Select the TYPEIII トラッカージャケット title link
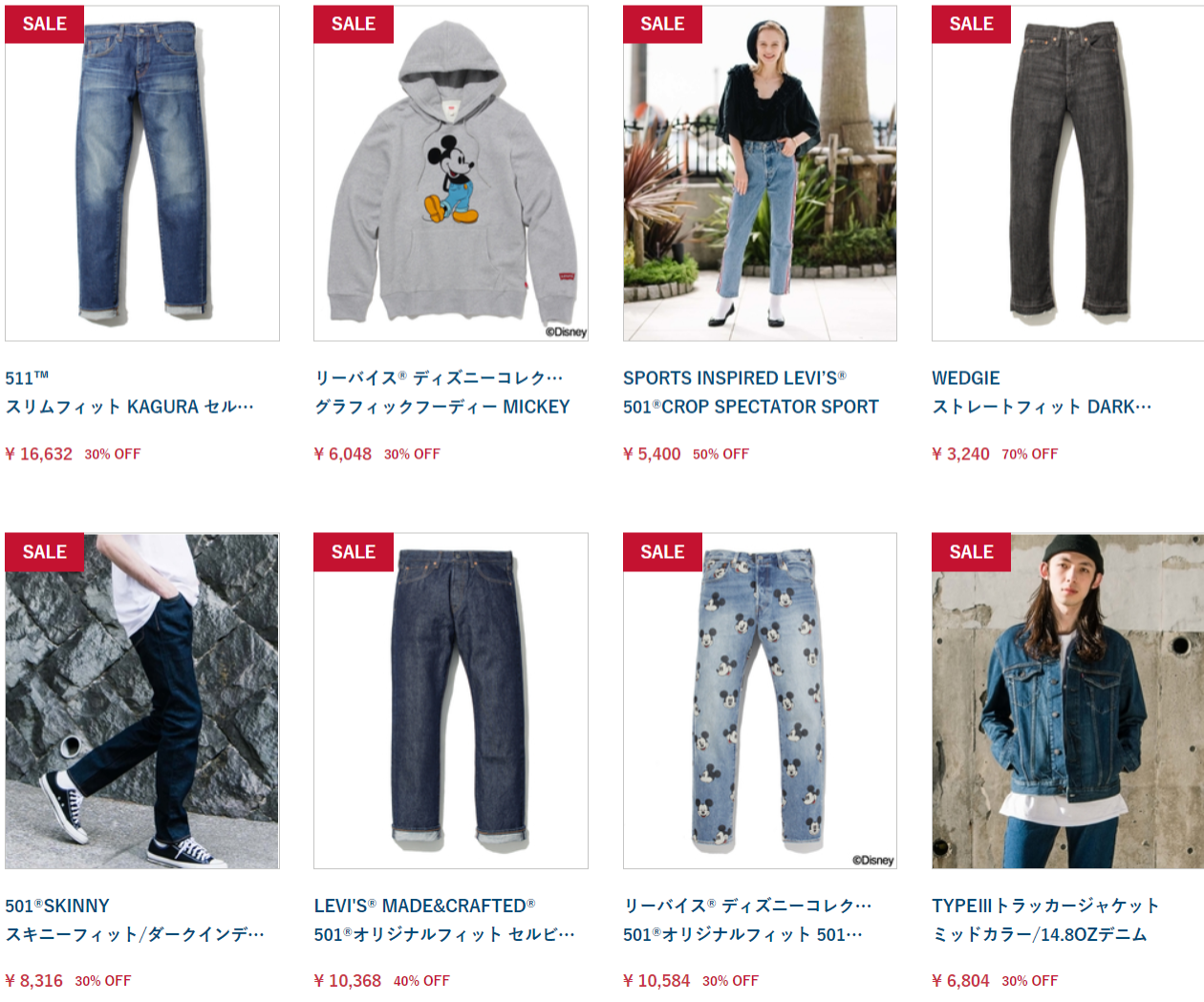The height and width of the screenshot is (1002, 1204). (x=1045, y=906)
